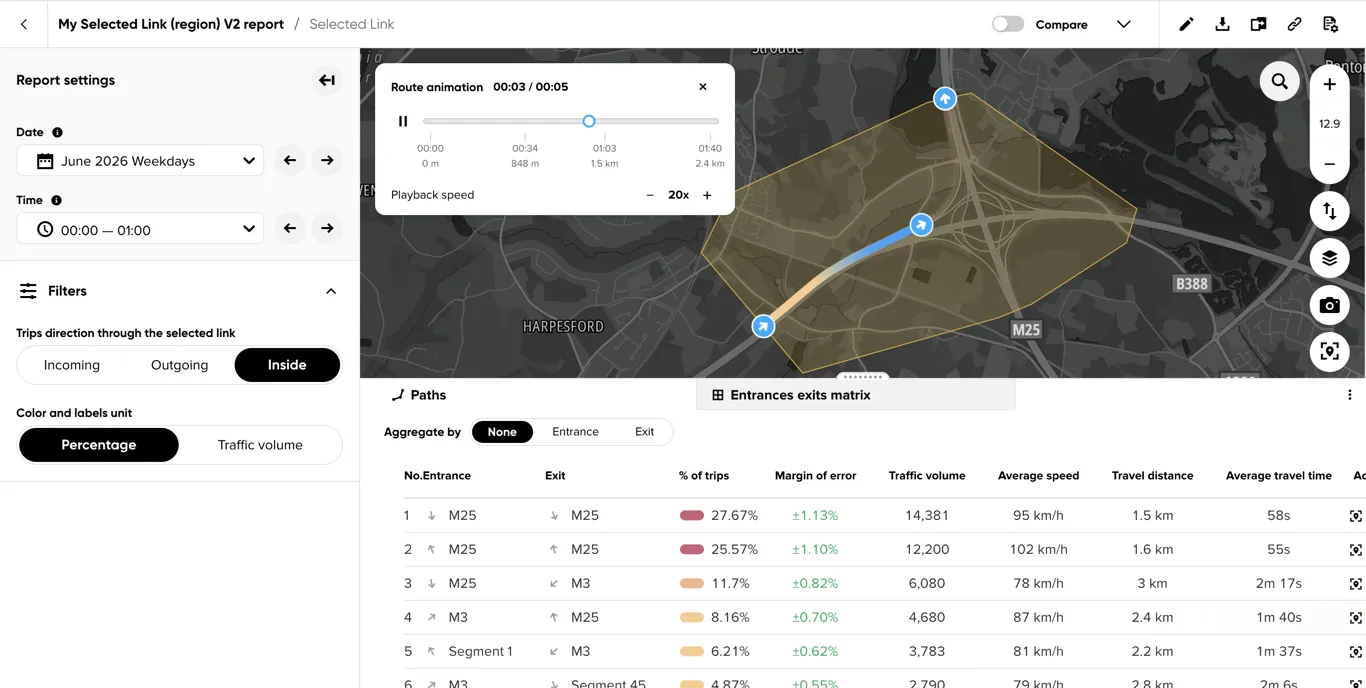Click the route animation slider handle
The height and width of the screenshot is (688, 1366).
point(589,121)
